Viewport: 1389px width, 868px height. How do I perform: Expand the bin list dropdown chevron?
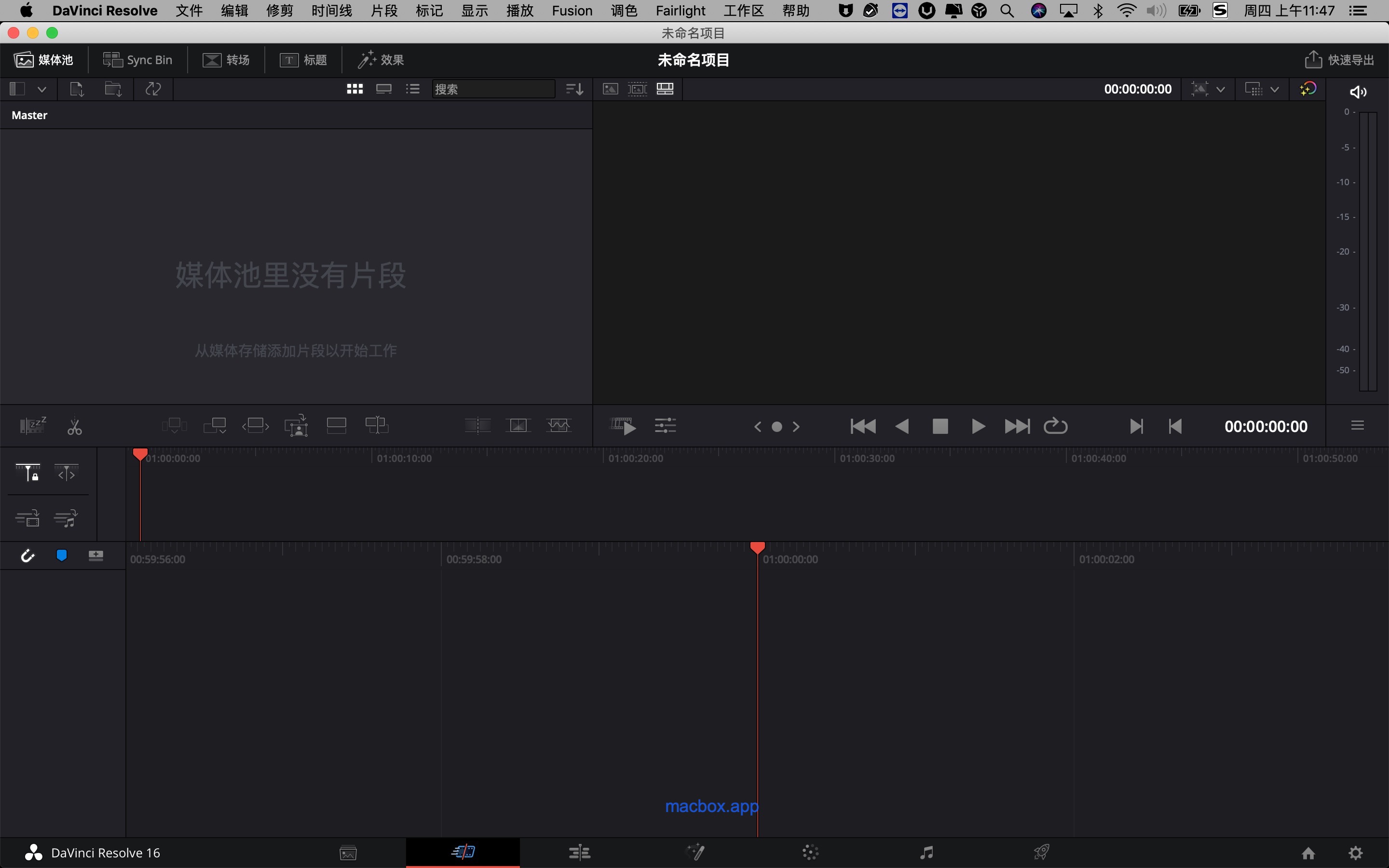[x=42, y=89]
